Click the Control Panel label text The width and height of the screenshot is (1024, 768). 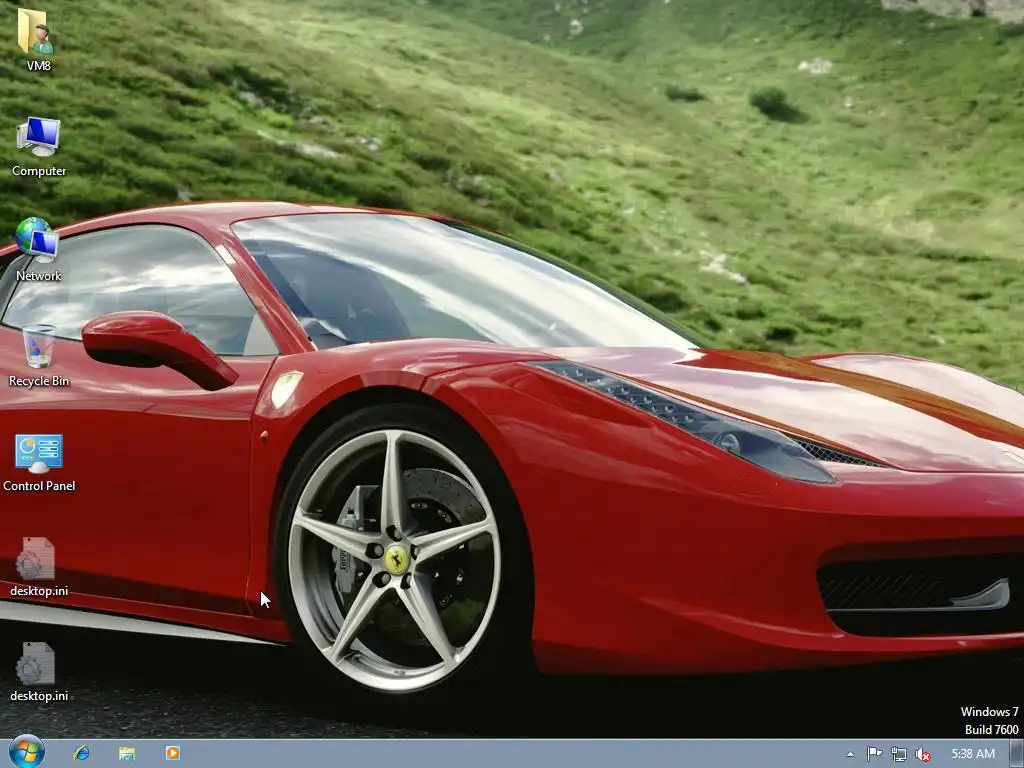point(39,486)
